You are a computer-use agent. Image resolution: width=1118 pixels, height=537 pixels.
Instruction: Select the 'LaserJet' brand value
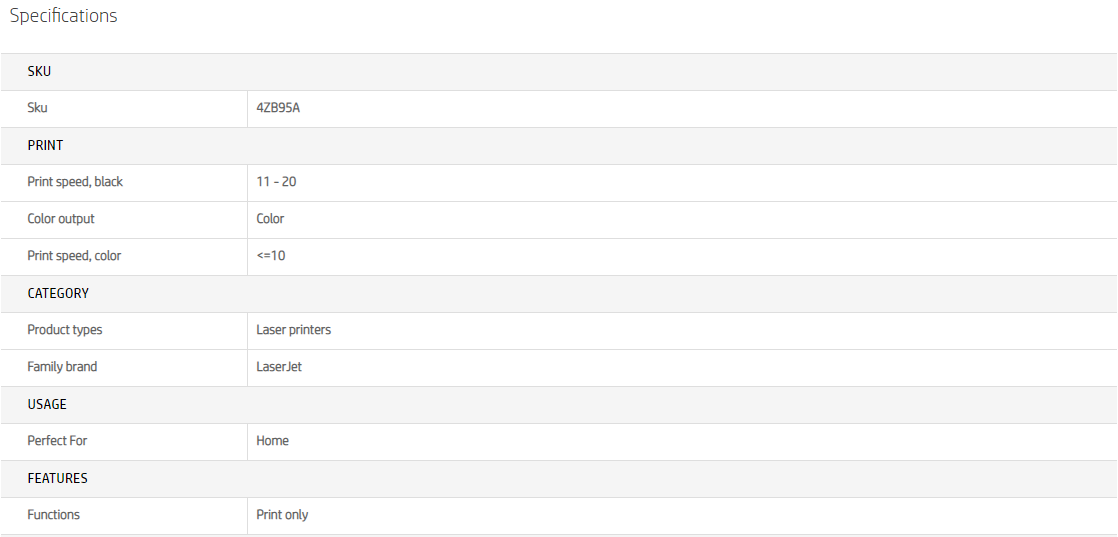pos(279,367)
